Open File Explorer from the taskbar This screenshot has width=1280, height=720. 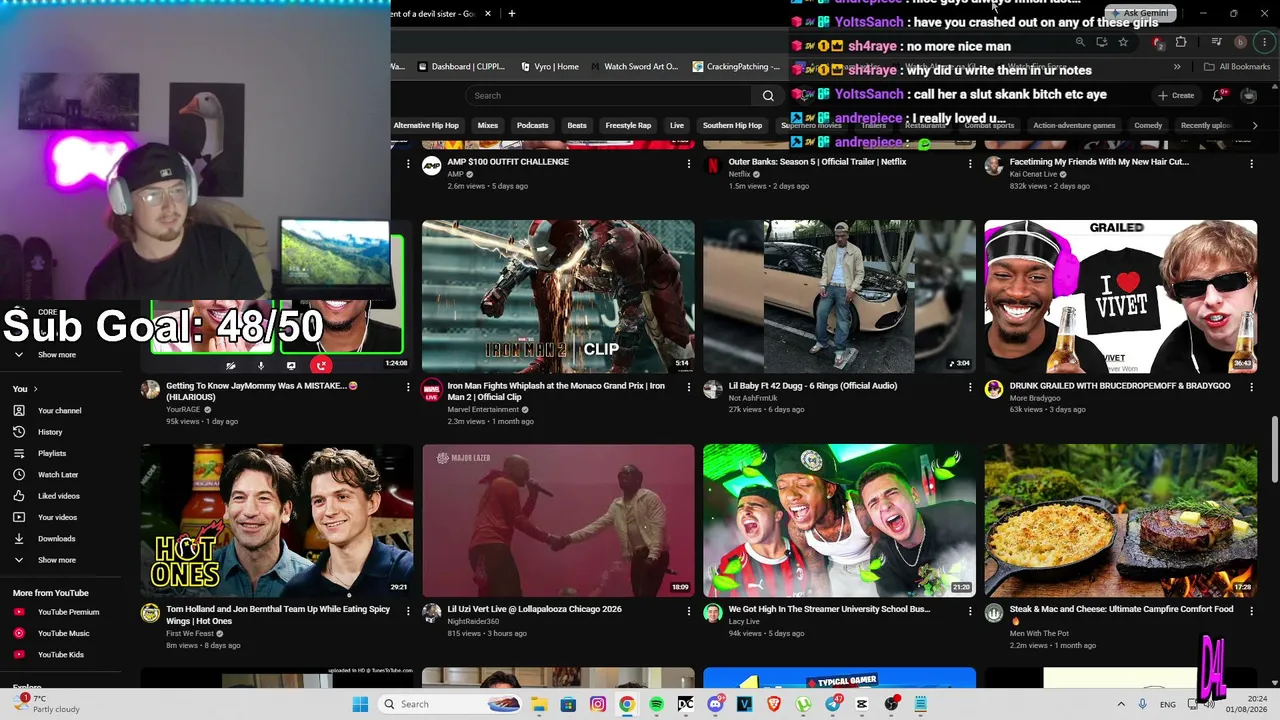pyautogui.click(x=538, y=704)
